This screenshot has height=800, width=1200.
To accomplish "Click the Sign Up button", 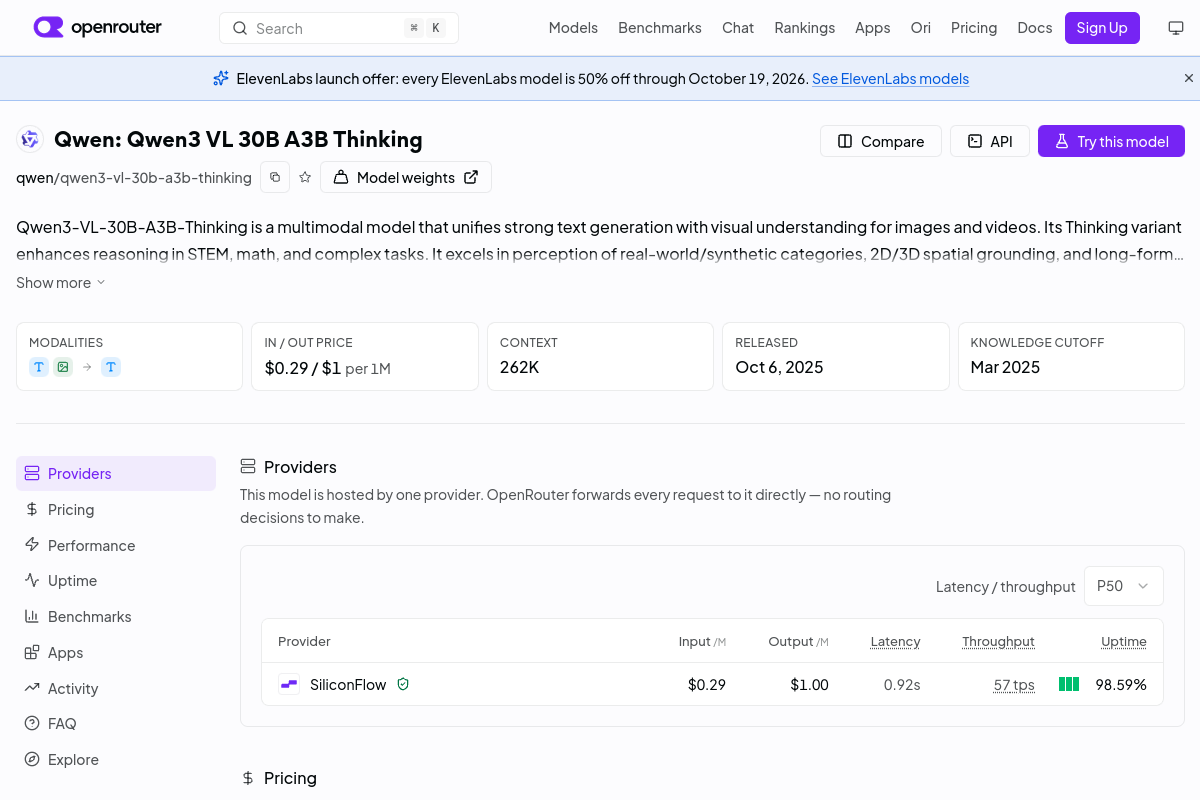I will (1102, 28).
